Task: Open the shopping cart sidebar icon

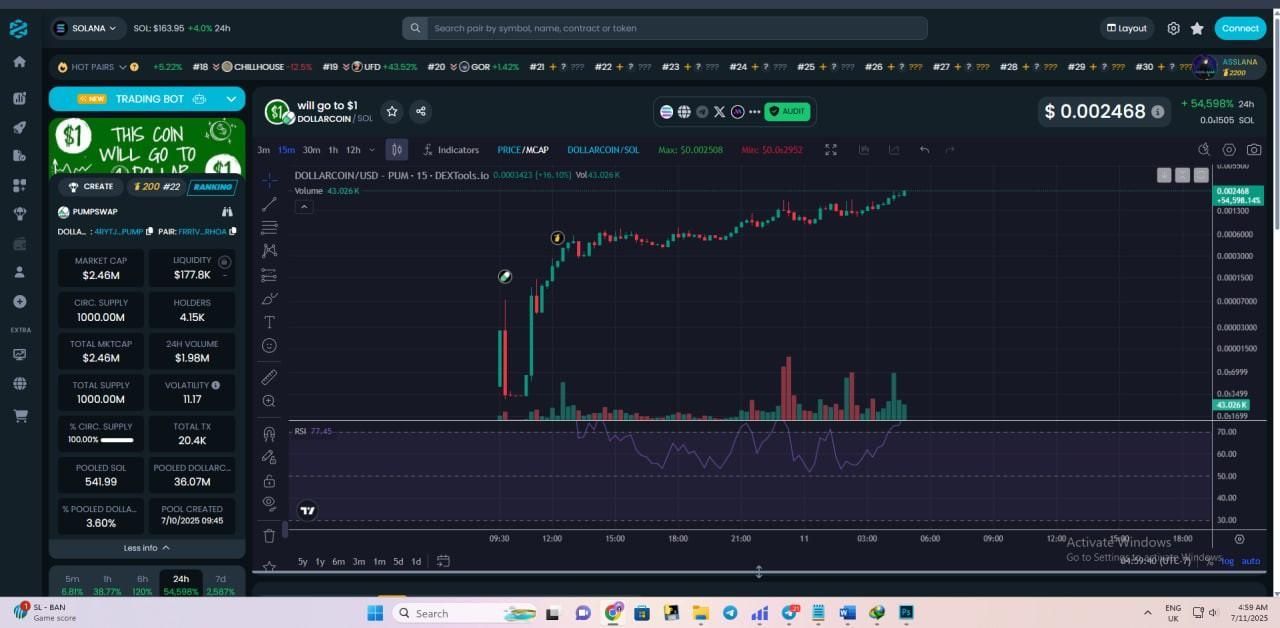Action: click(19, 416)
